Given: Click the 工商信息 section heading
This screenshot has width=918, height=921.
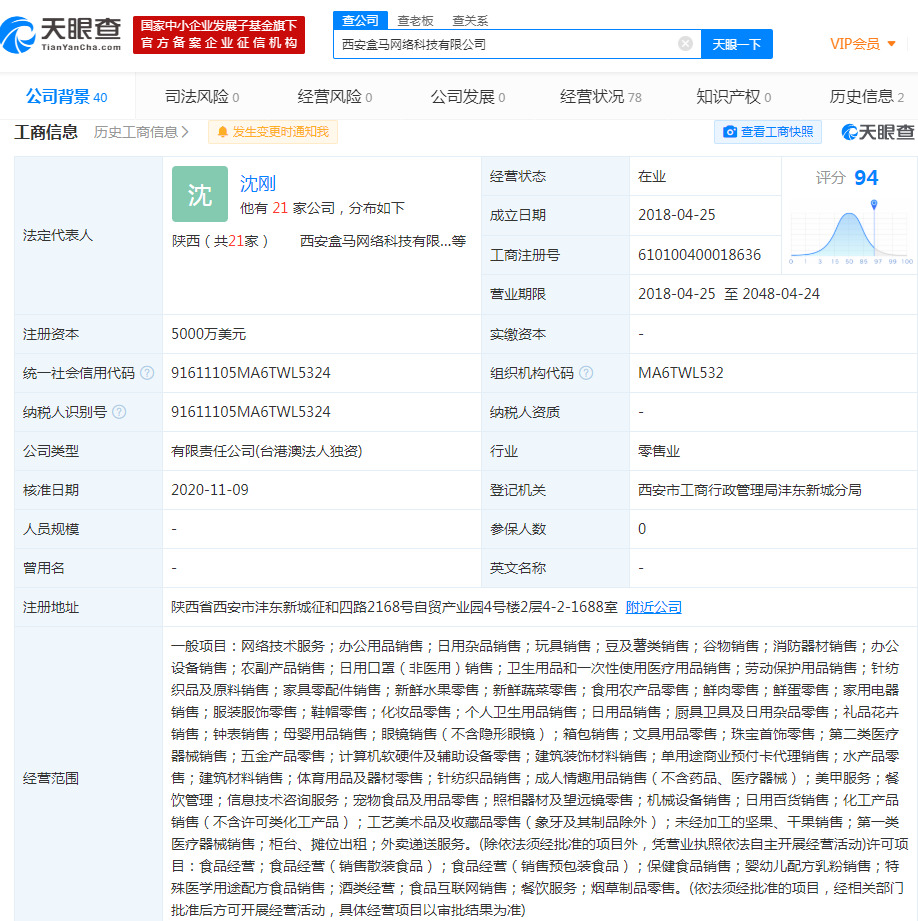Looking at the screenshot, I should pyautogui.click(x=46, y=132).
